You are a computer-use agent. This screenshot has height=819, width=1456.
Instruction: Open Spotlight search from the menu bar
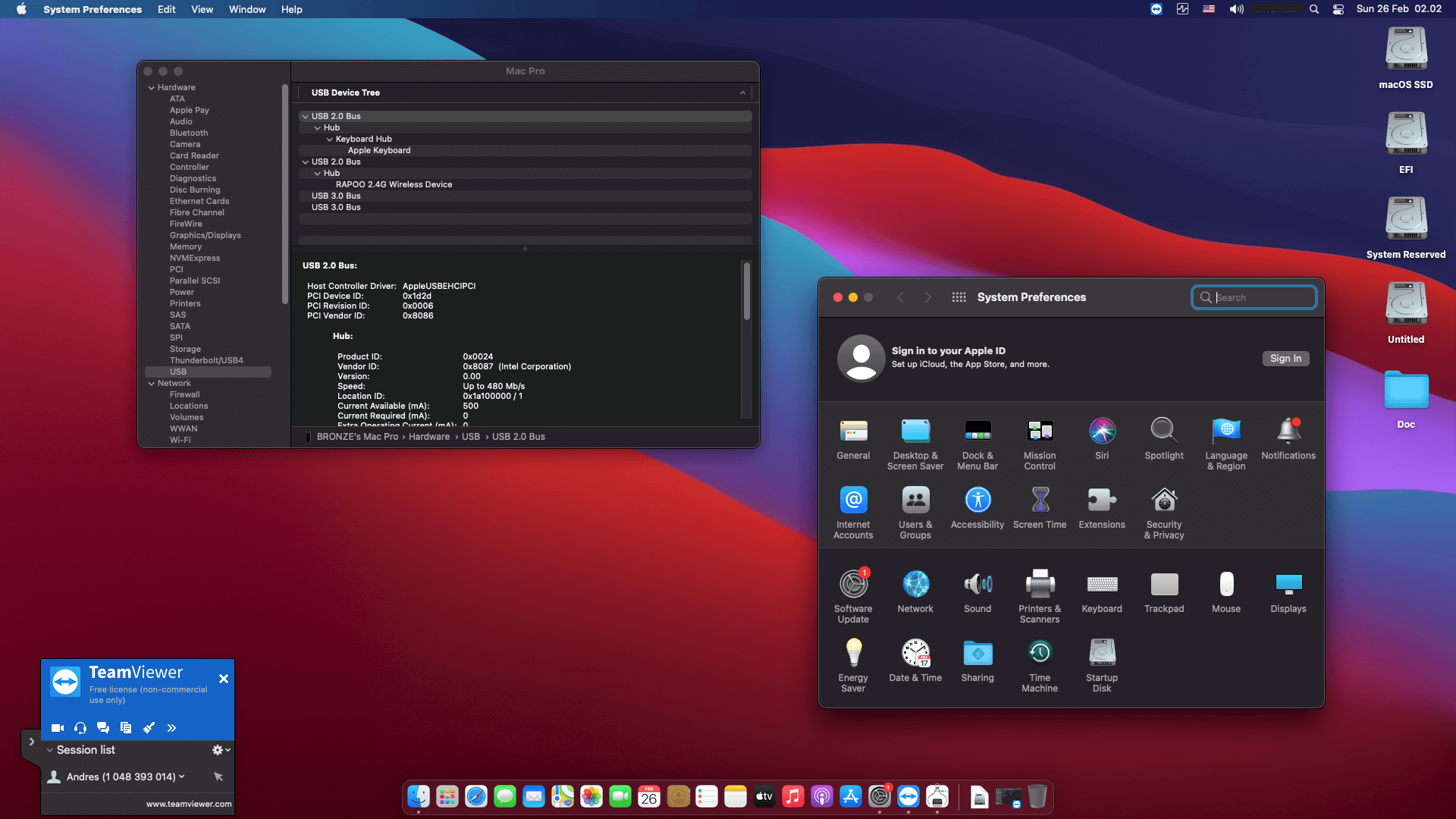1314,9
